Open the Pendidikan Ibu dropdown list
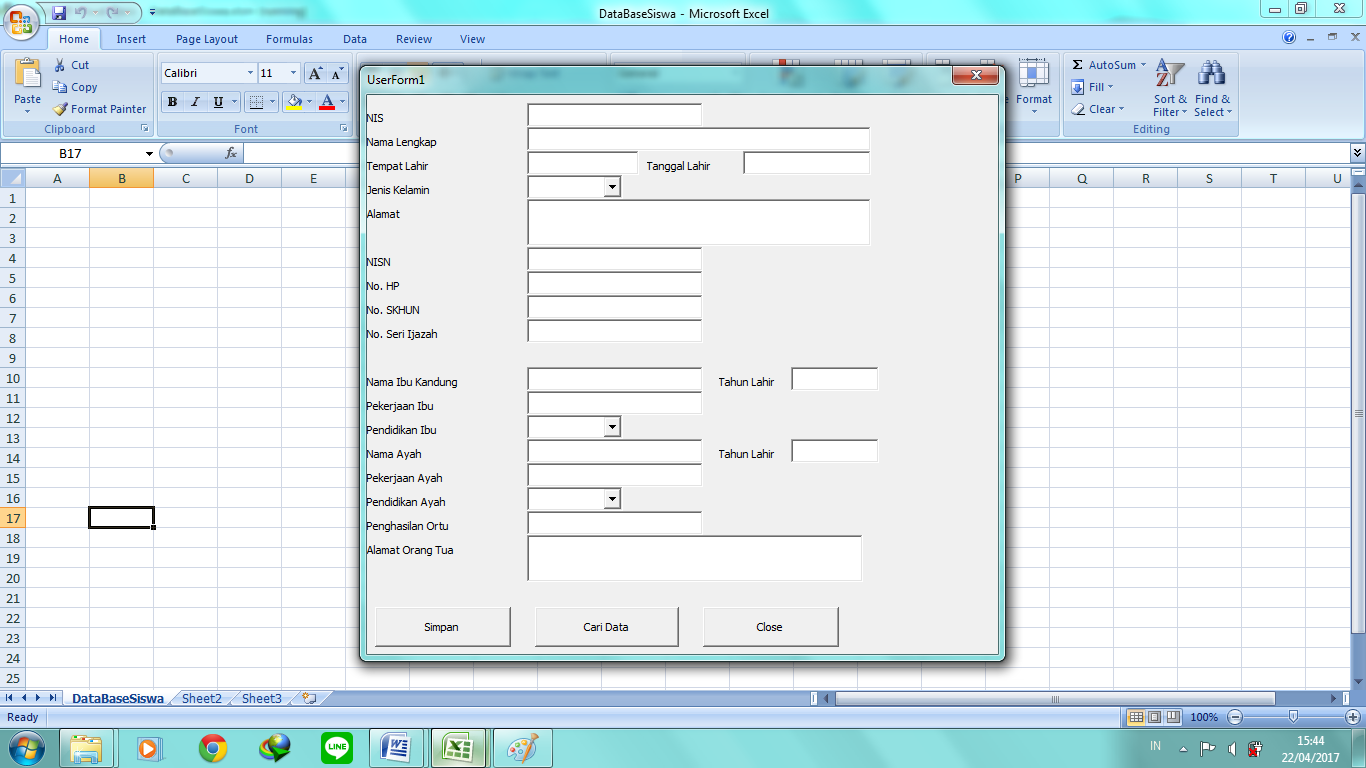 coord(611,427)
